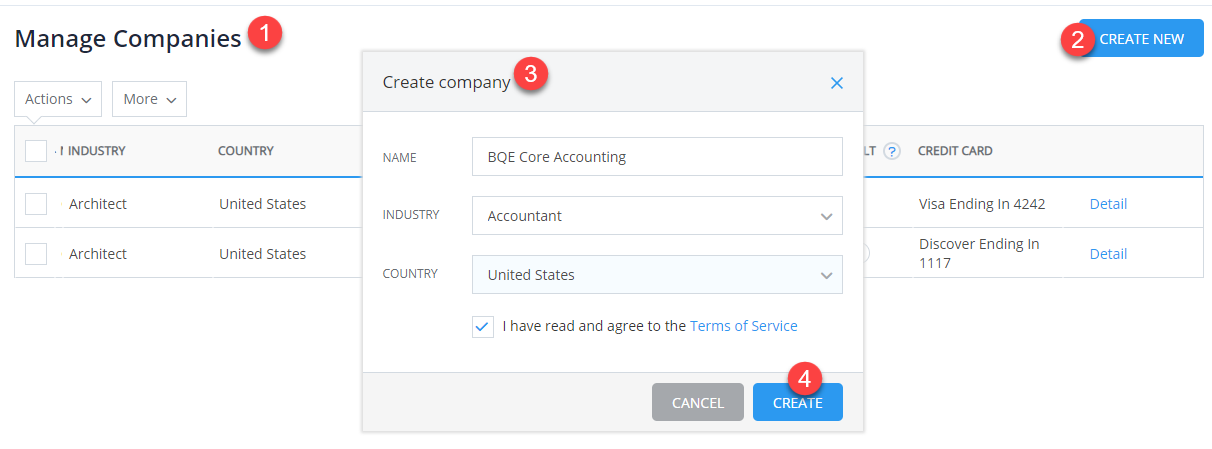The image size is (1212, 449).
Task: Click the Visa Ending In 4242 cell
Action: 982,204
